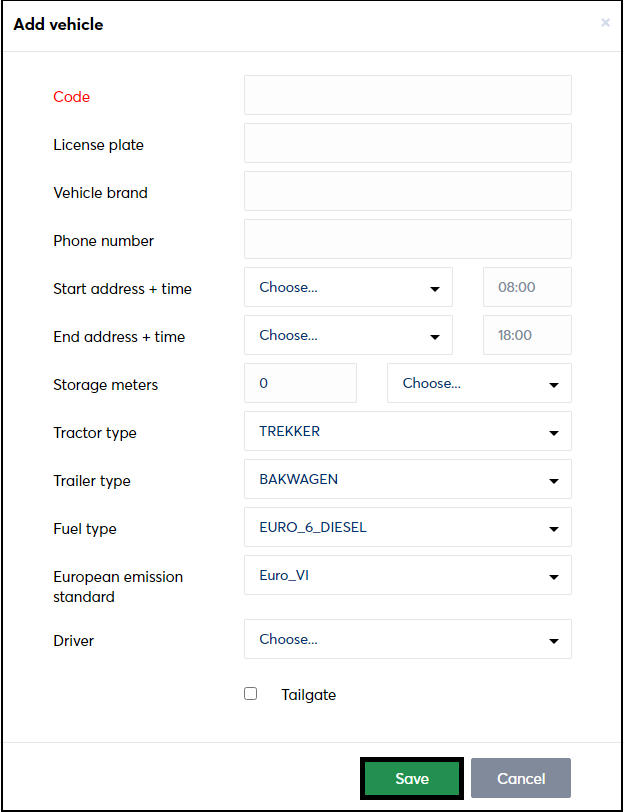Open the End address dropdown

coord(349,335)
